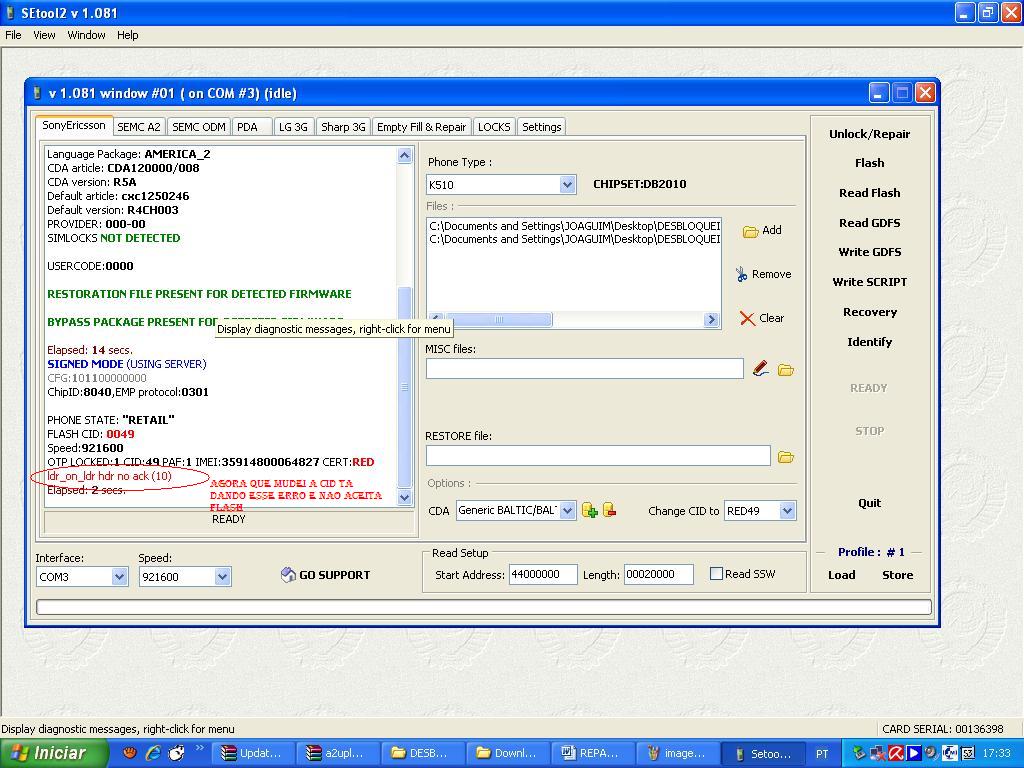
Task: Open the Settings tab
Action: (x=541, y=127)
